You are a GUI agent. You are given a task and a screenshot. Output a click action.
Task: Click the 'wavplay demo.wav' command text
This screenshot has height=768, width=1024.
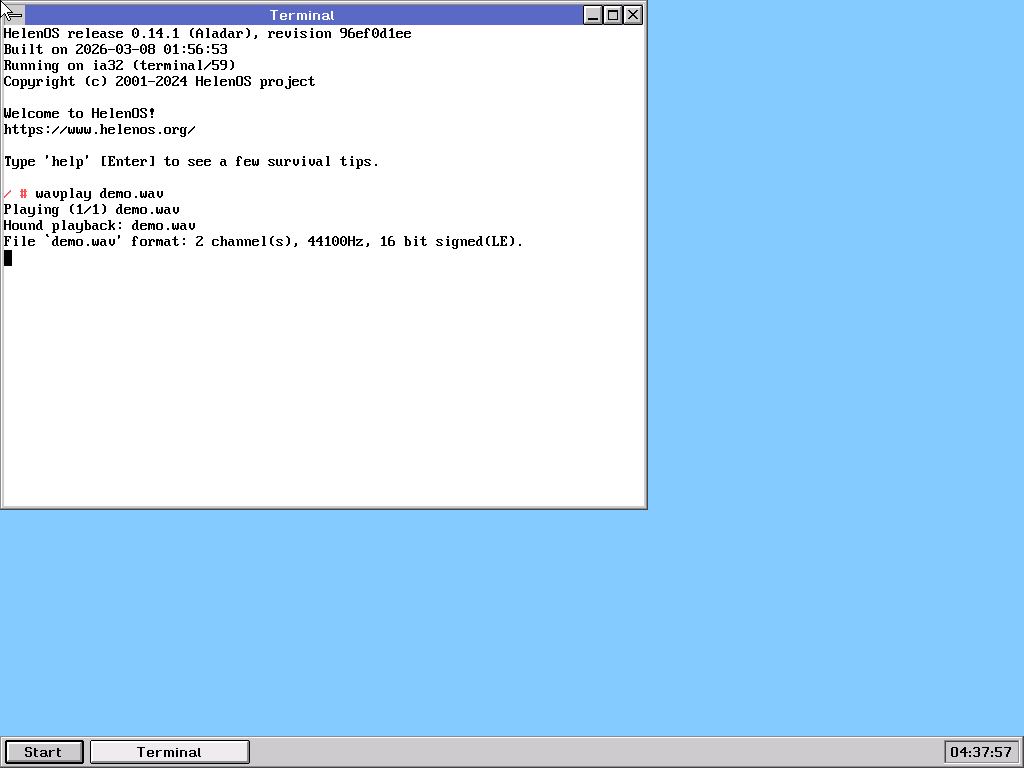tap(99, 194)
